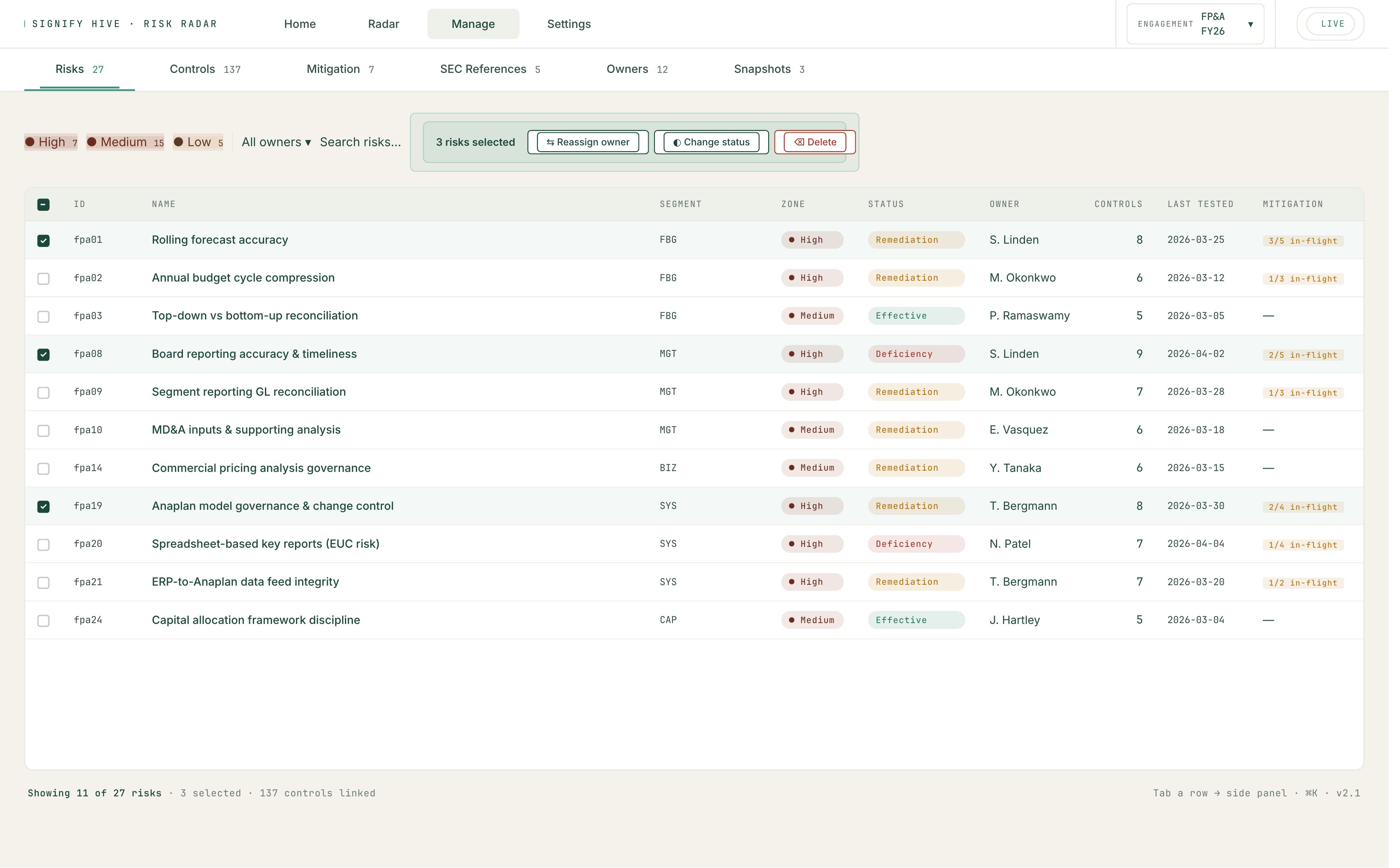The image size is (1400, 868).
Task: Sort by the Owner column header
Action: (x=1013, y=205)
